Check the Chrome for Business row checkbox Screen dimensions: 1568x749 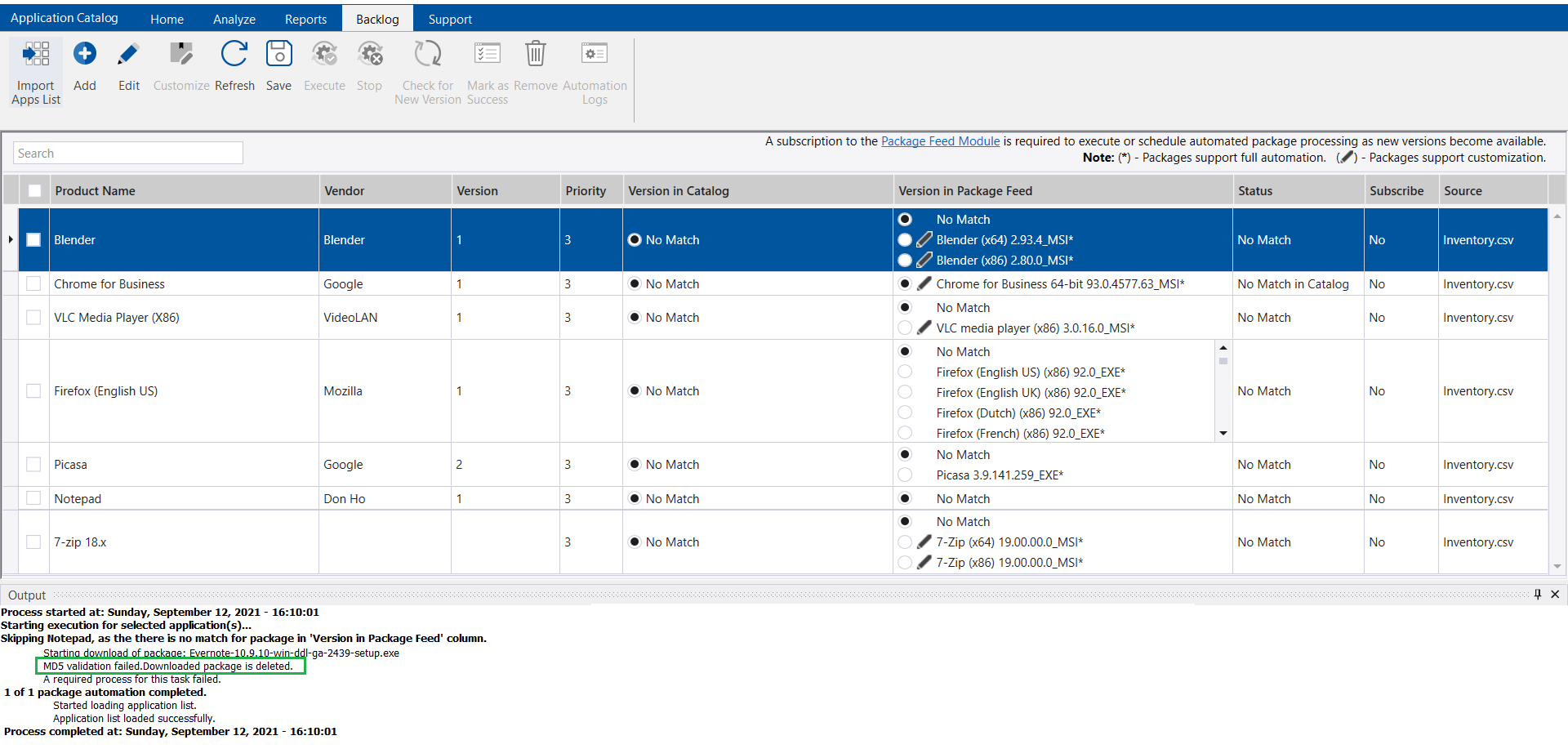(33, 283)
